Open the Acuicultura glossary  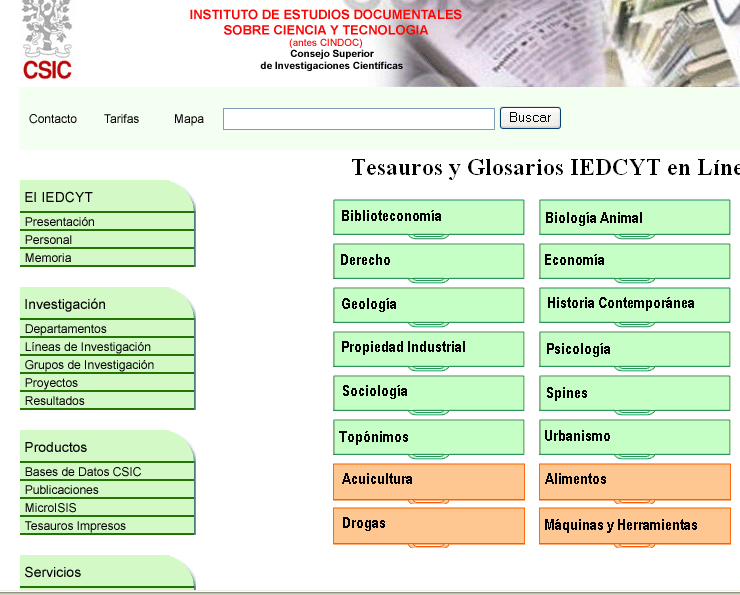pos(429,481)
